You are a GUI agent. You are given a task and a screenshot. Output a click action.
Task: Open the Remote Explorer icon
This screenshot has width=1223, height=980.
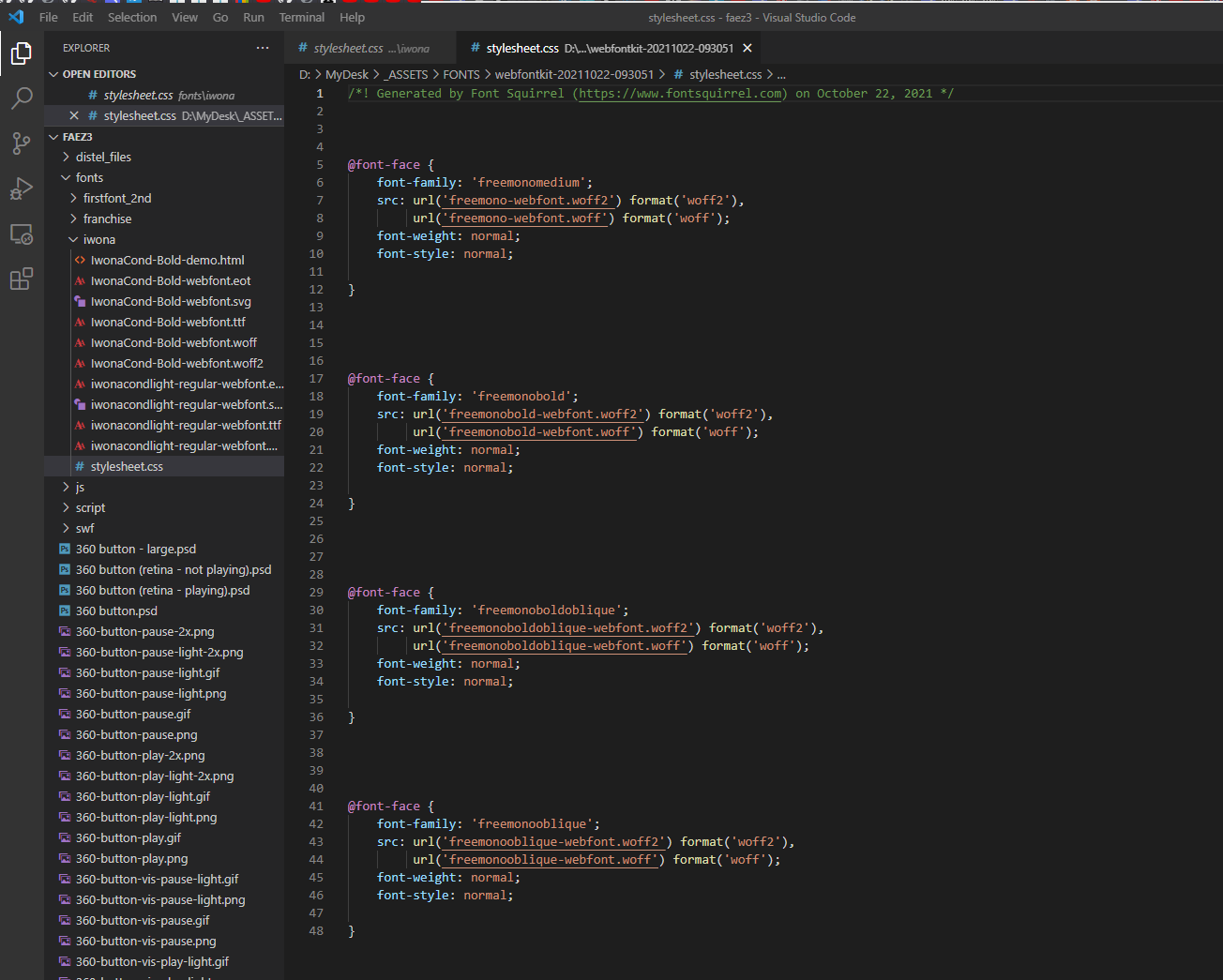coord(22,234)
